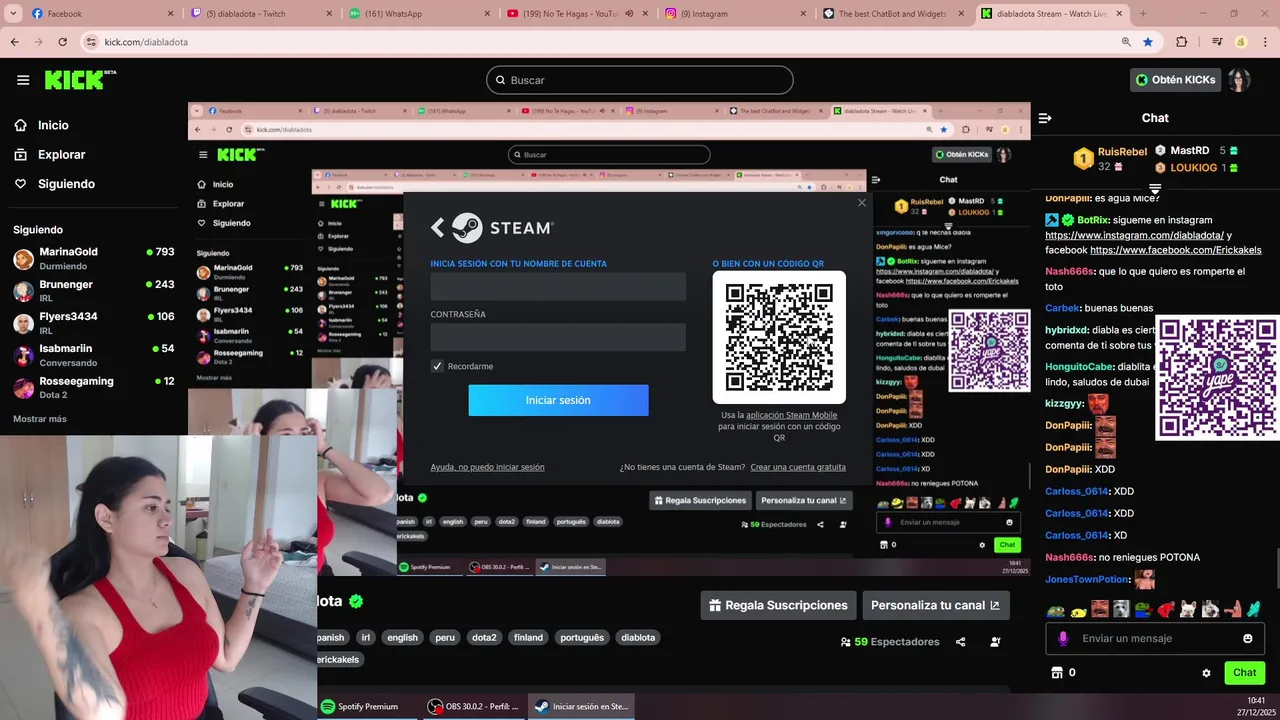The image size is (1280, 720).
Task: Open main chat settings gear
Action: pos(1206,673)
